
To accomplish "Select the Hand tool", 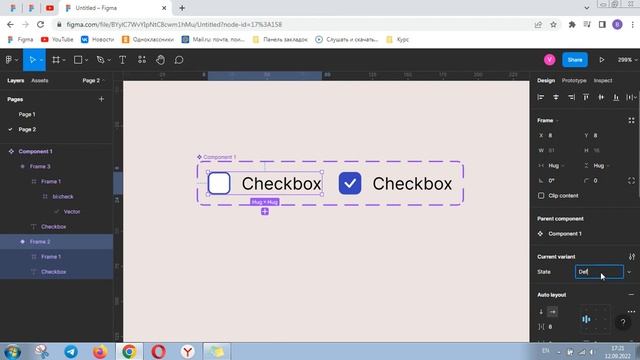I will [x=160, y=60].
